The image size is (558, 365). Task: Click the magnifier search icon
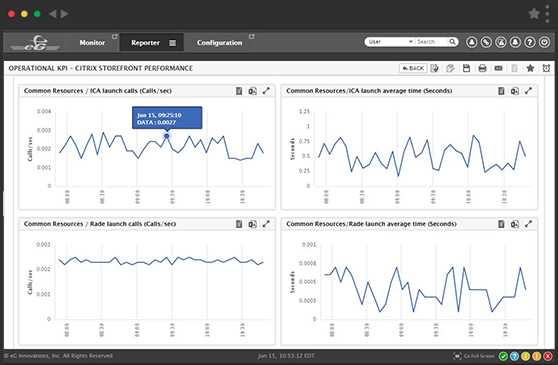[x=452, y=42]
